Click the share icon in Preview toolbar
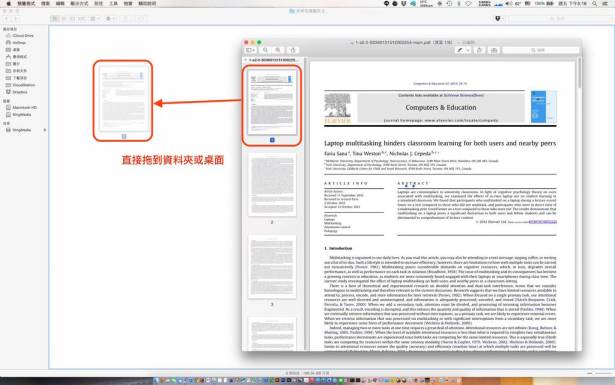The width and height of the screenshot is (615, 385). pos(293,50)
